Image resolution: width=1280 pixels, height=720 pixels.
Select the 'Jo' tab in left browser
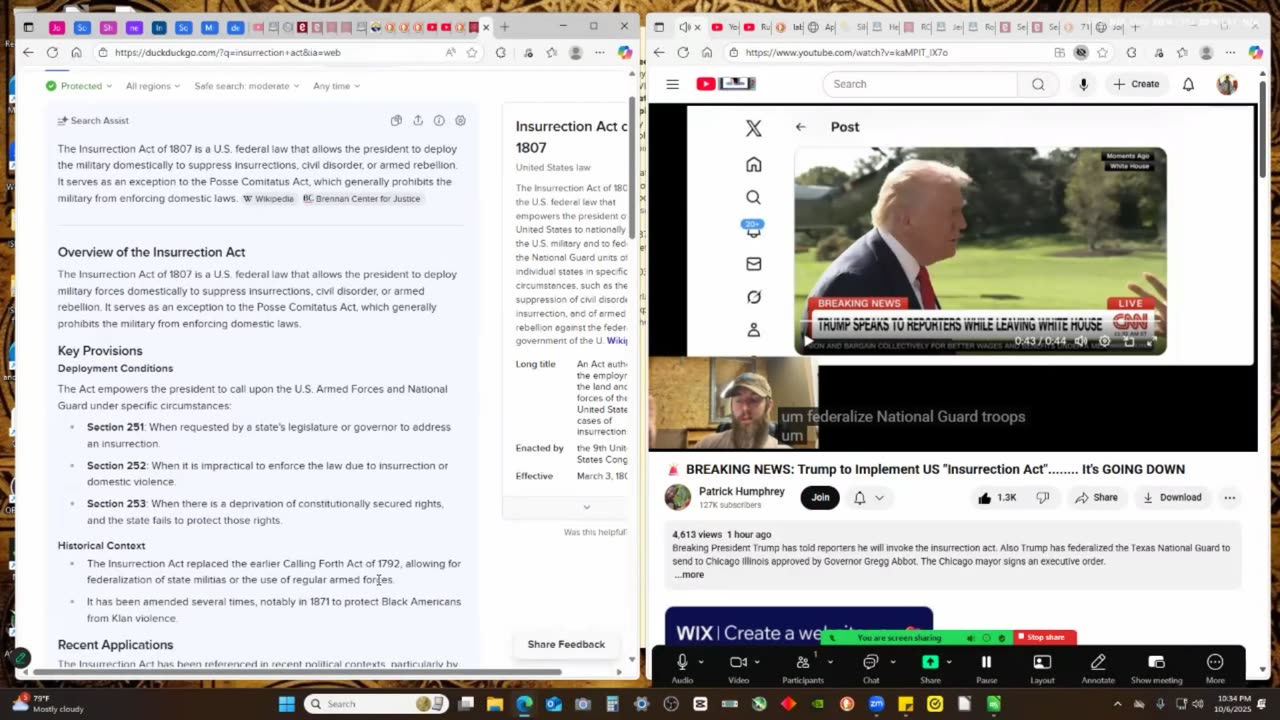pos(57,27)
